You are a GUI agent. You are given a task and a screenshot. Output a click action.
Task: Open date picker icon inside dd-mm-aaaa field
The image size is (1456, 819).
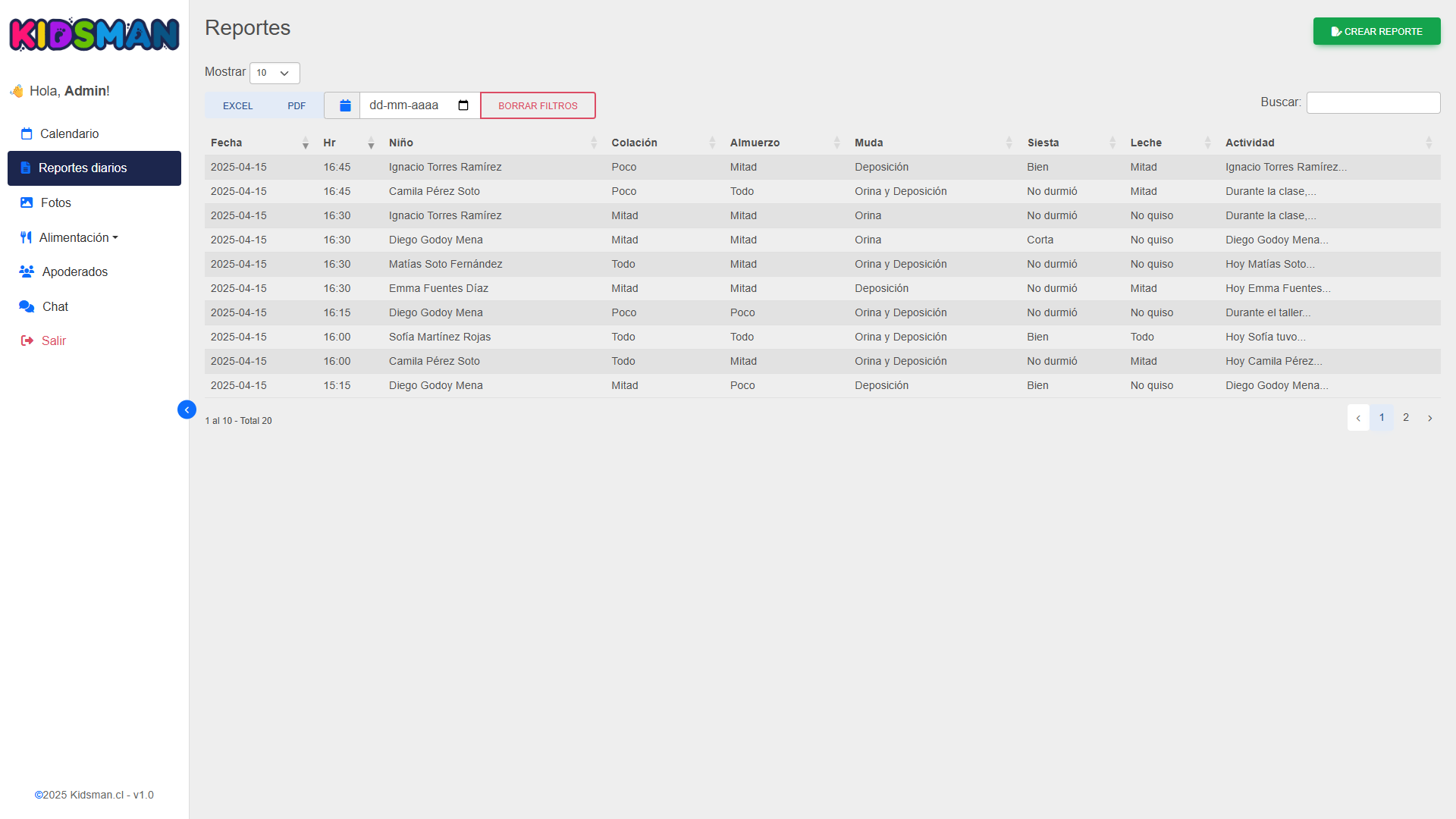coord(463,105)
